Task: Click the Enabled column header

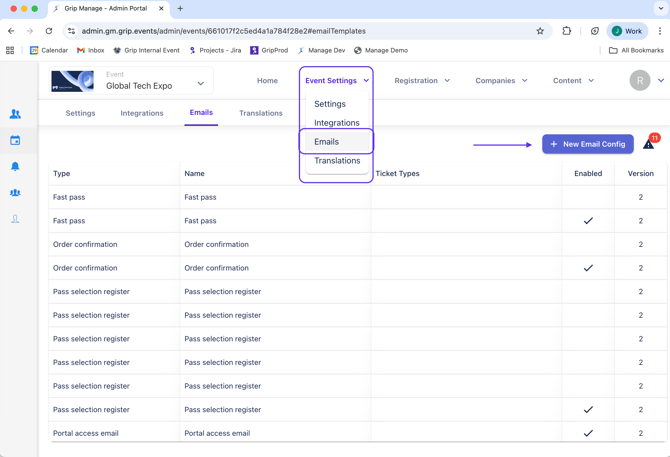Action: pos(588,173)
